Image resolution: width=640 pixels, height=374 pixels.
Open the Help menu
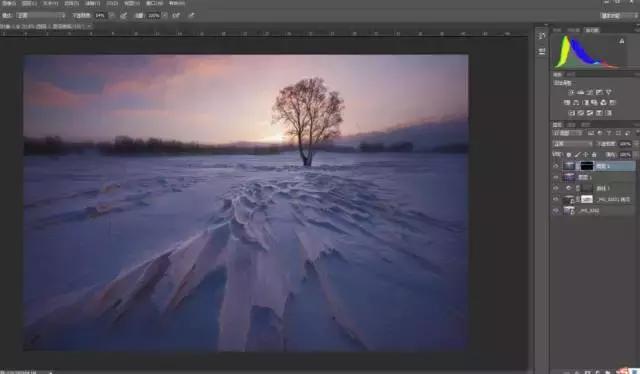(177, 3)
